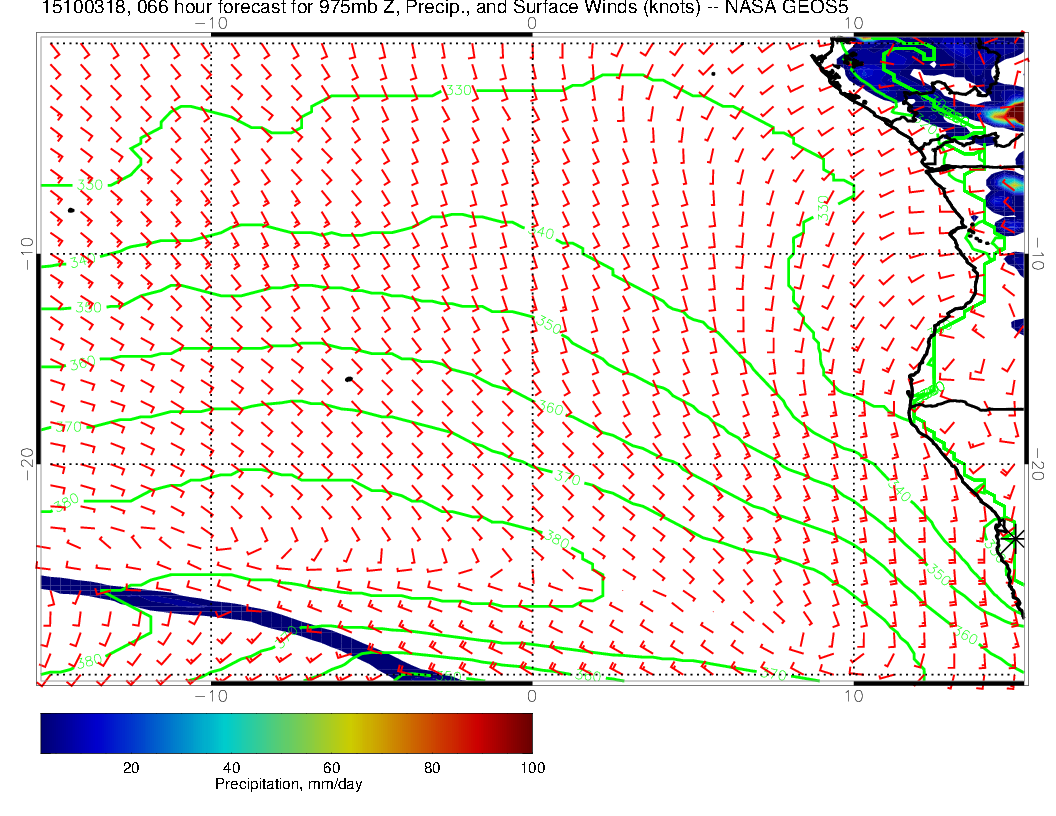Click the "100" tick label under the colorbar

(532, 767)
